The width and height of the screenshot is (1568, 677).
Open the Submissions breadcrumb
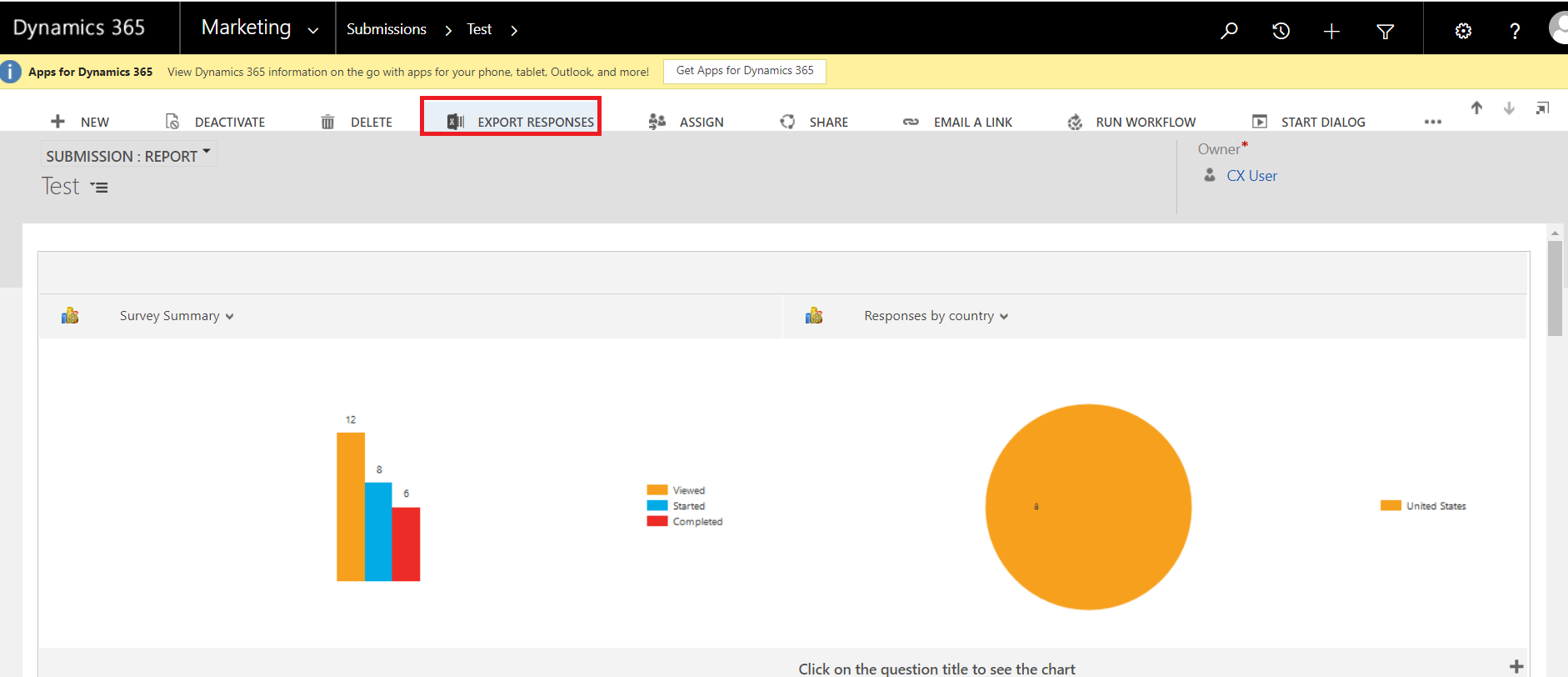[x=387, y=29]
